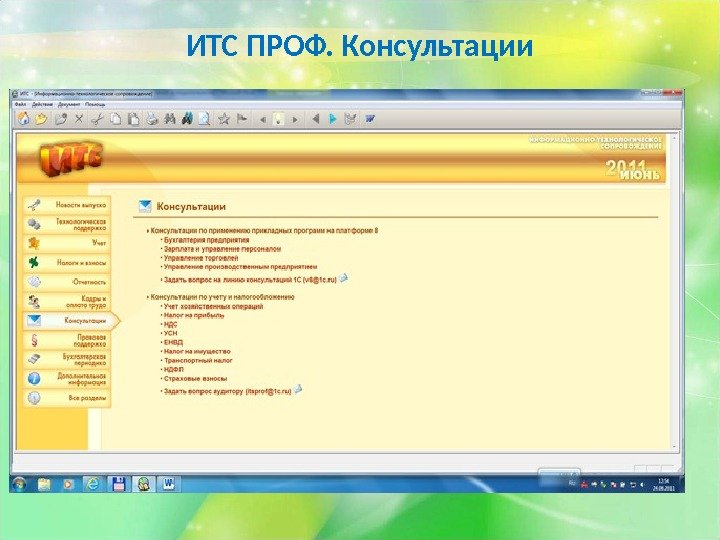Click the dark blue binoculars search icon
Screen dimensions: 720x540
coord(187,119)
